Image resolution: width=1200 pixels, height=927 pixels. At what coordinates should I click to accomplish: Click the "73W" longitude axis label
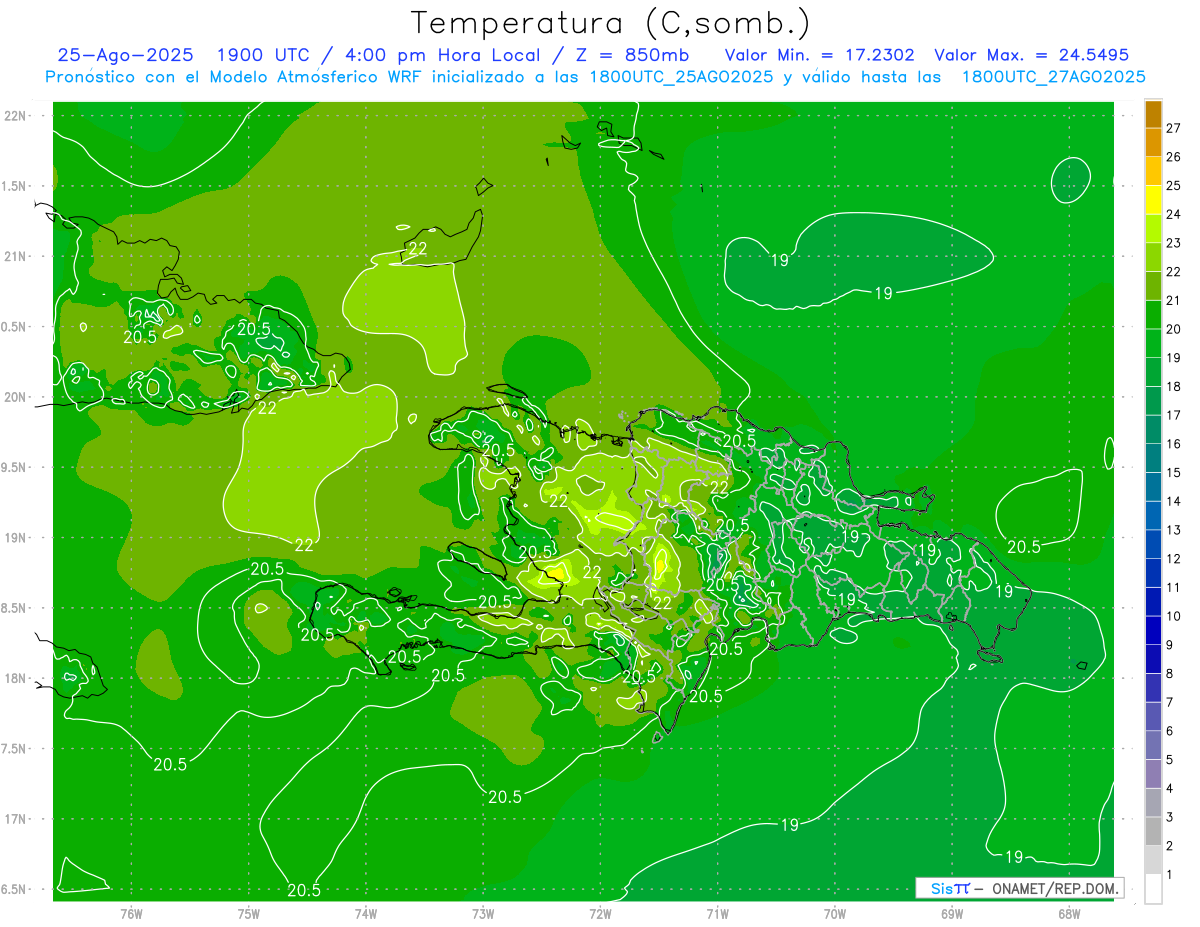483,914
